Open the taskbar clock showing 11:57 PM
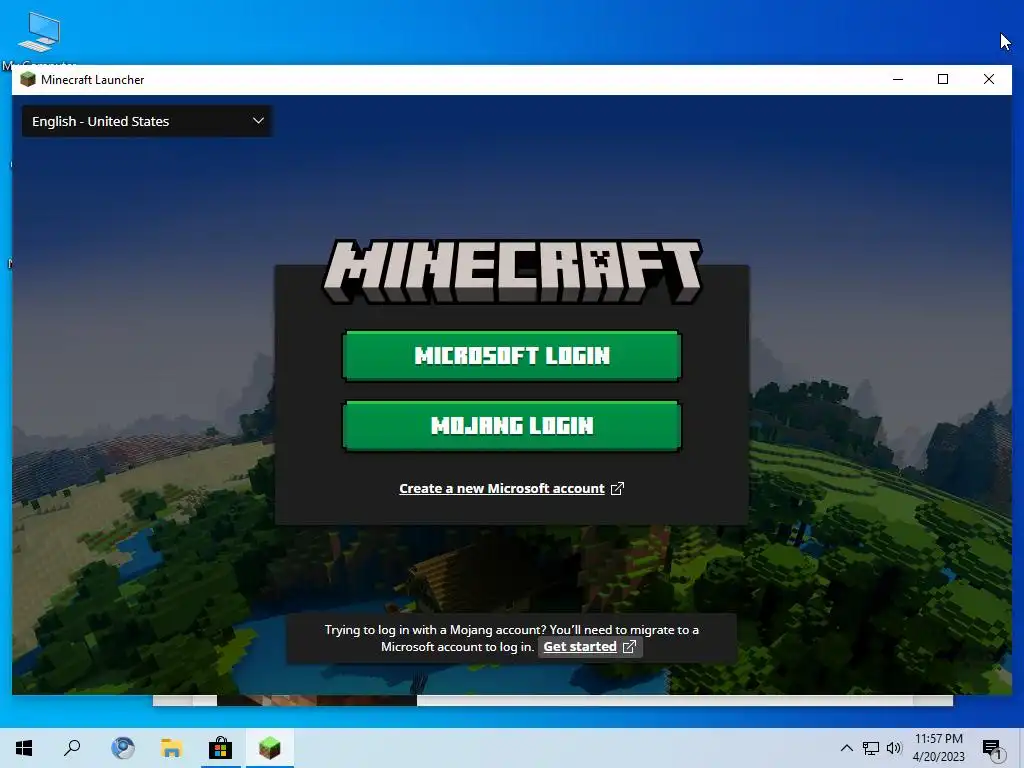 [x=938, y=748]
